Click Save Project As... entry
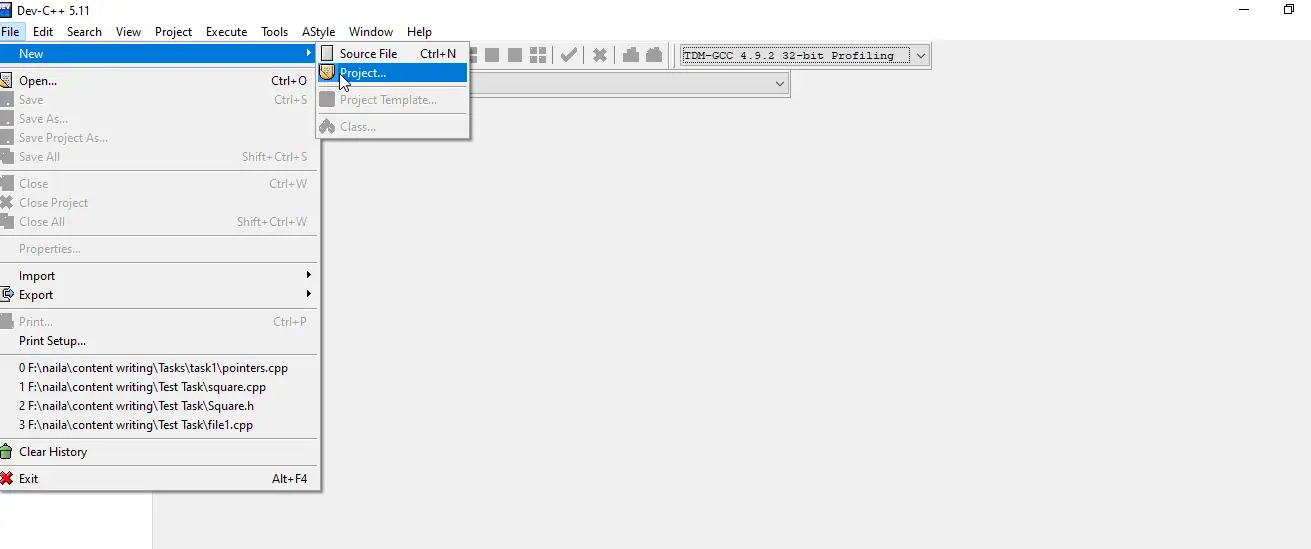This screenshot has height=549, width=1311. (x=159, y=138)
